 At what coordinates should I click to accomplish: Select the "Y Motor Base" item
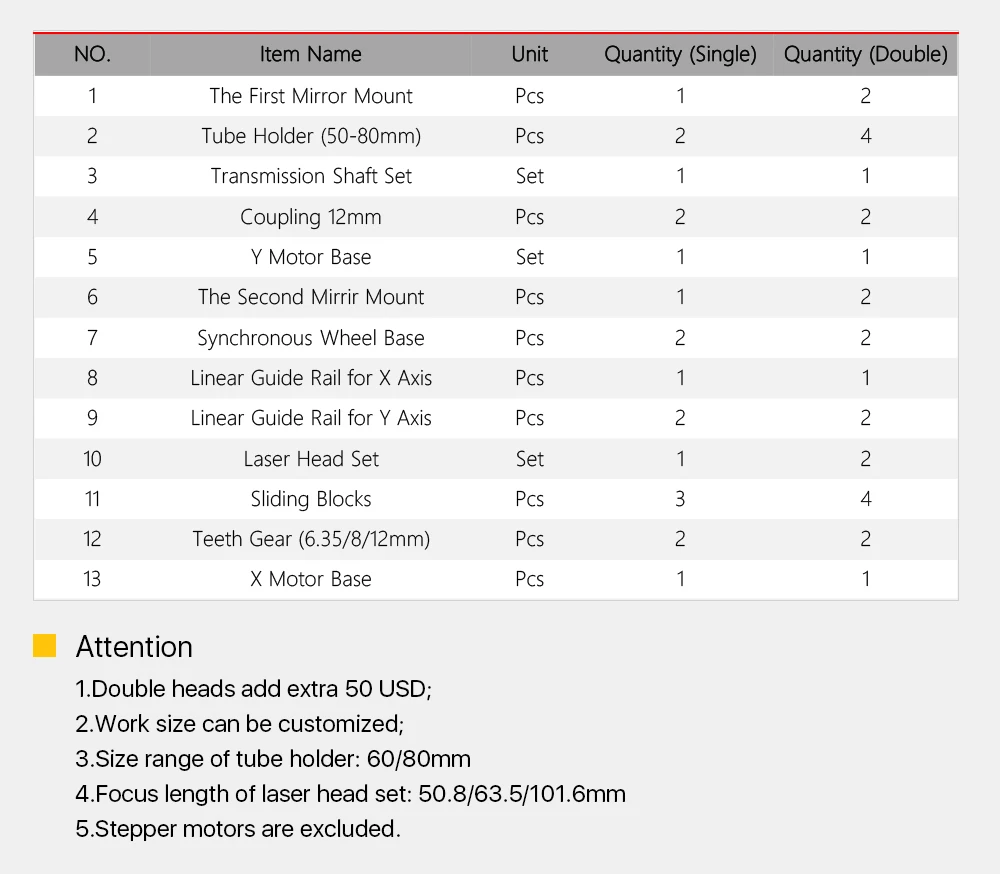[311, 257]
